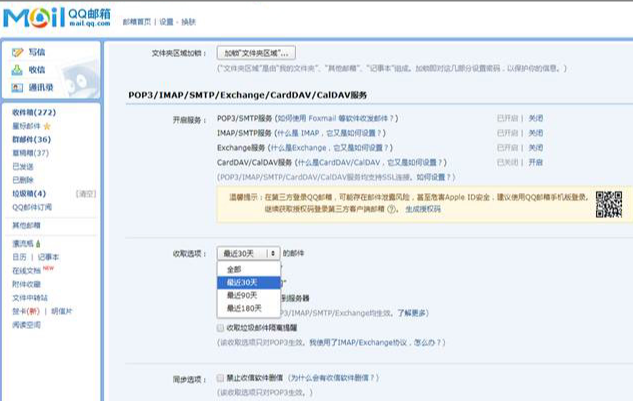Click the 已关闭 status of CardDAV/CalDAV服务
Image resolution: width=633 pixels, height=401 pixels.
coord(507,162)
